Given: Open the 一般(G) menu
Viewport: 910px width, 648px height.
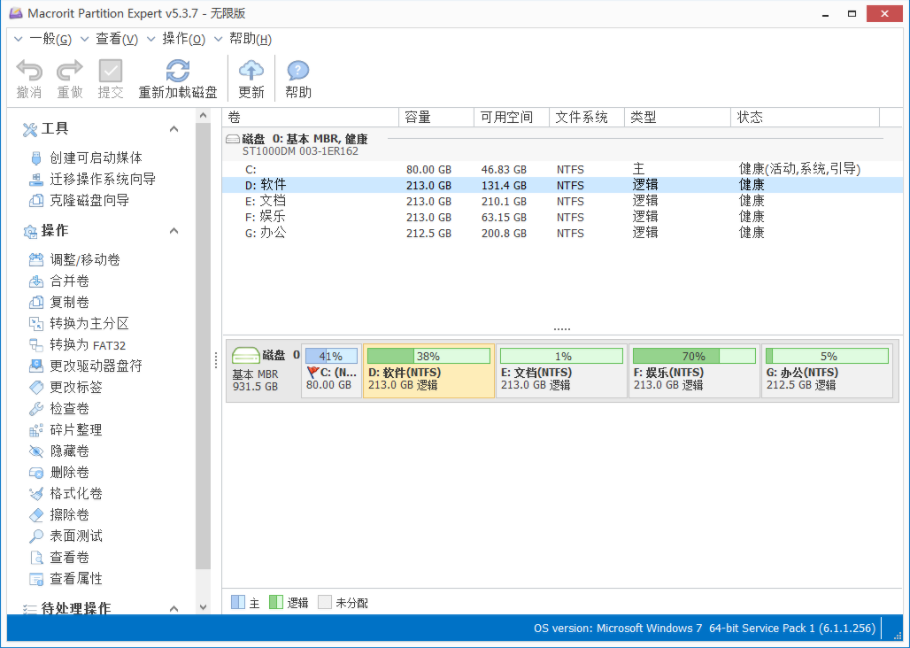Looking at the screenshot, I should [x=50, y=39].
